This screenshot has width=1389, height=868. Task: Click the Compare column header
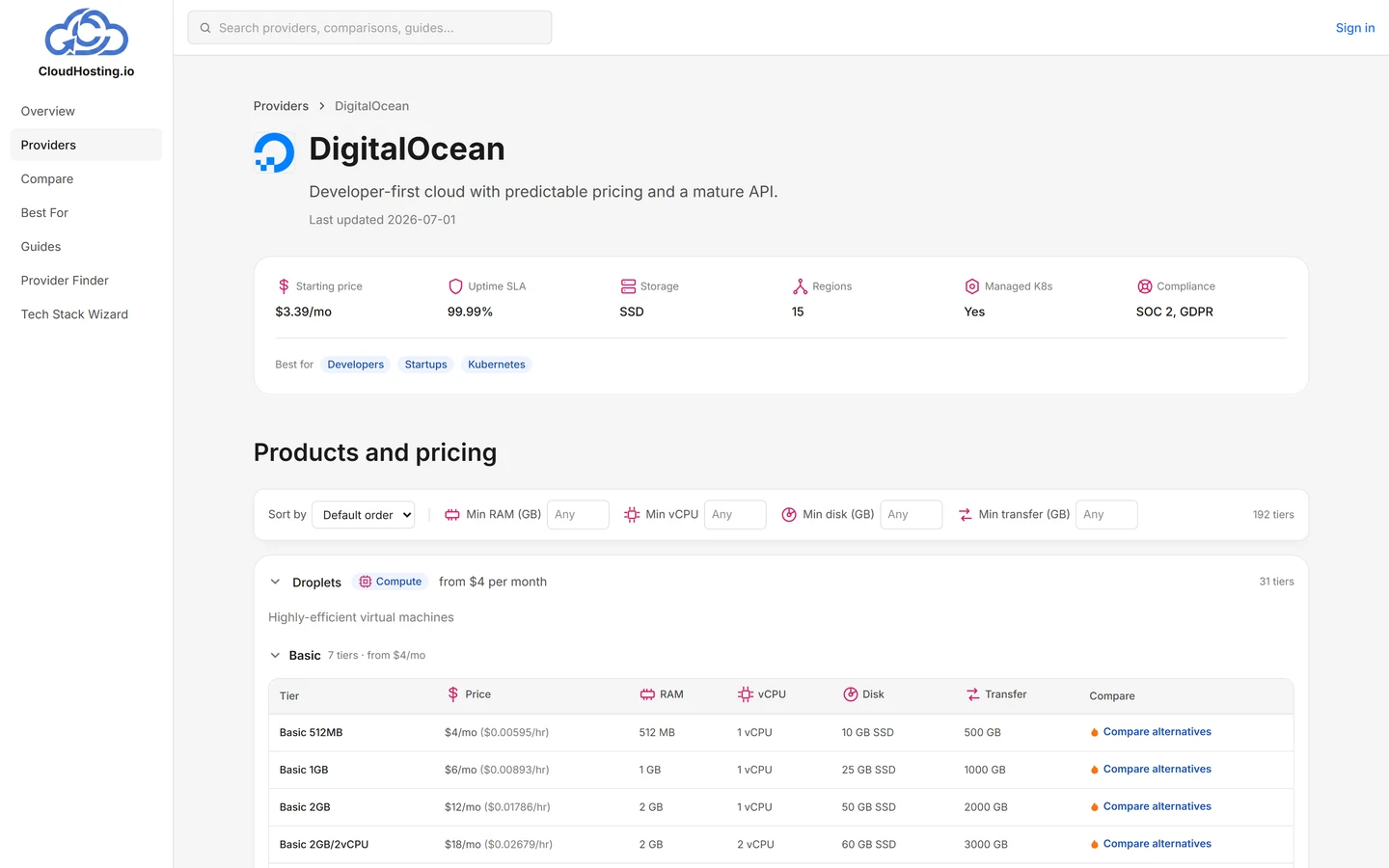click(x=1112, y=696)
